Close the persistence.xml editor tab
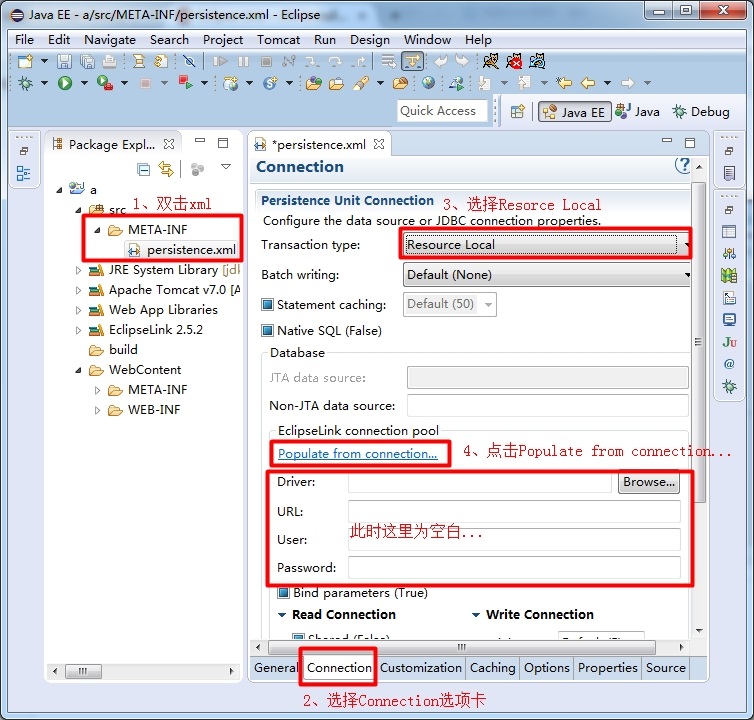The image size is (754, 720). coord(379,144)
